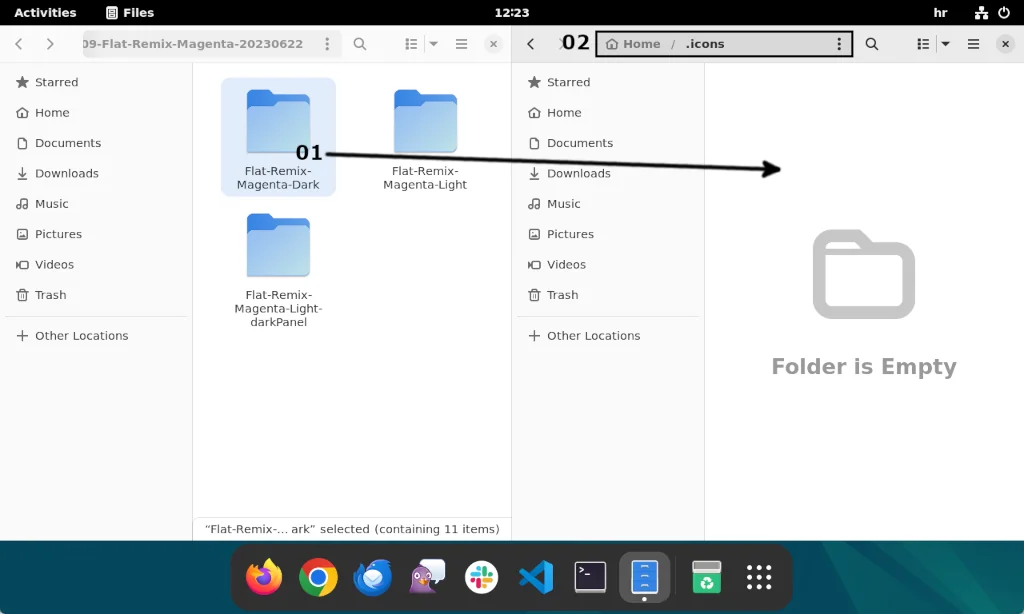The width and height of the screenshot is (1024, 614).
Task: Open the hr keyboard layout menu
Action: coord(940,12)
